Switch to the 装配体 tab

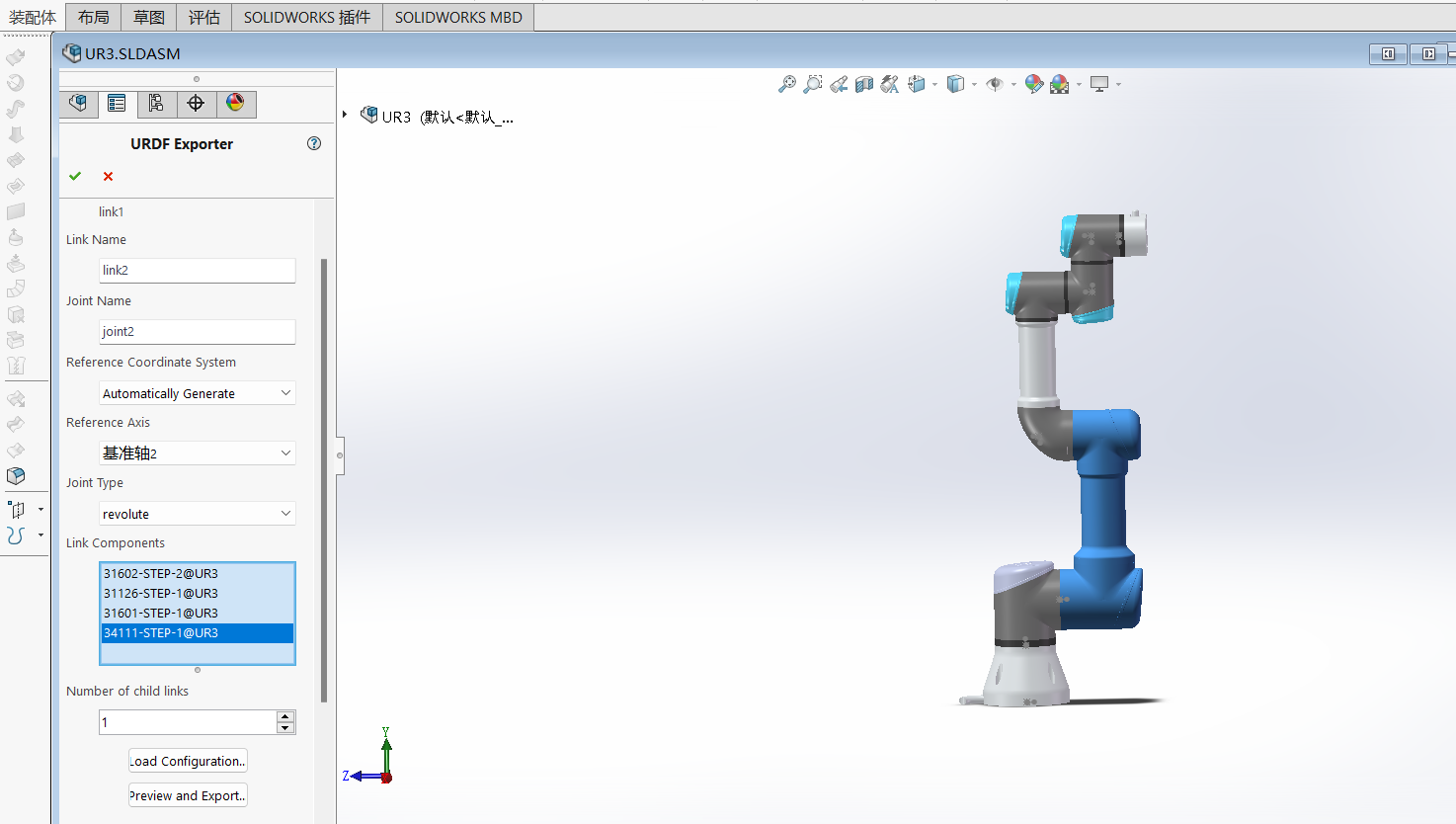pos(33,17)
